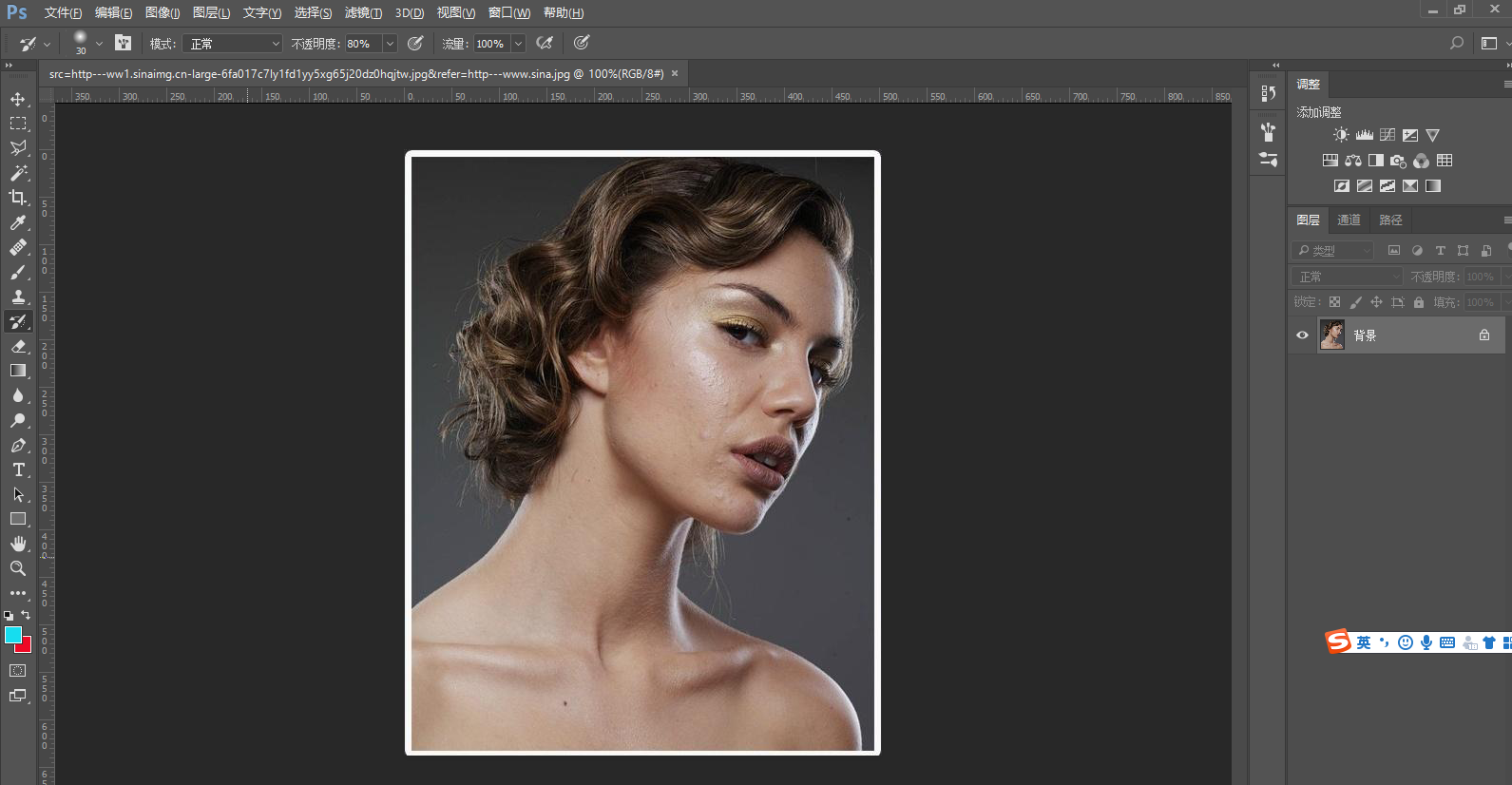Select the Healing Brush tool
1512x785 pixels.
pos(18,247)
